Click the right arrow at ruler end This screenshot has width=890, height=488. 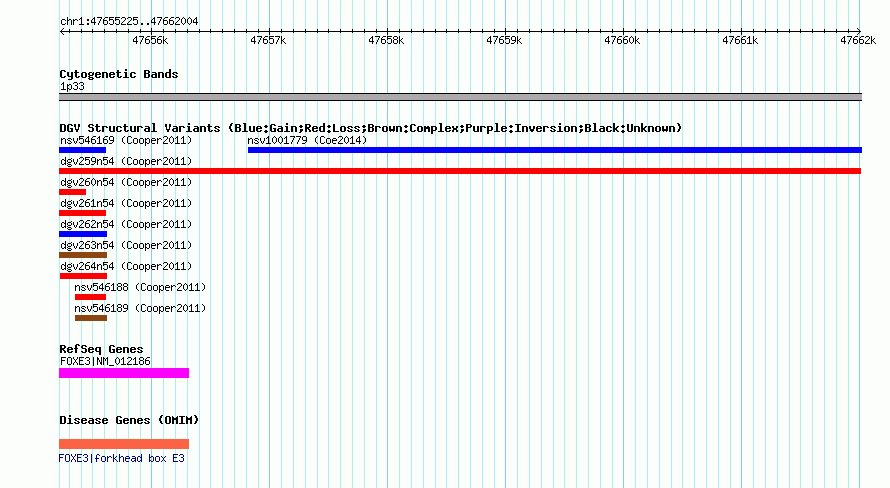click(858, 31)
